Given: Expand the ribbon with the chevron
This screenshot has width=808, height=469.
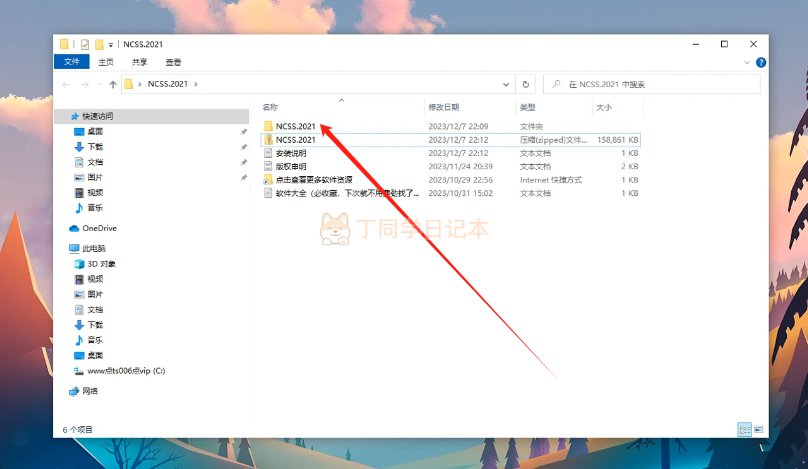Looking at the screenshot, I should (747, 62).
